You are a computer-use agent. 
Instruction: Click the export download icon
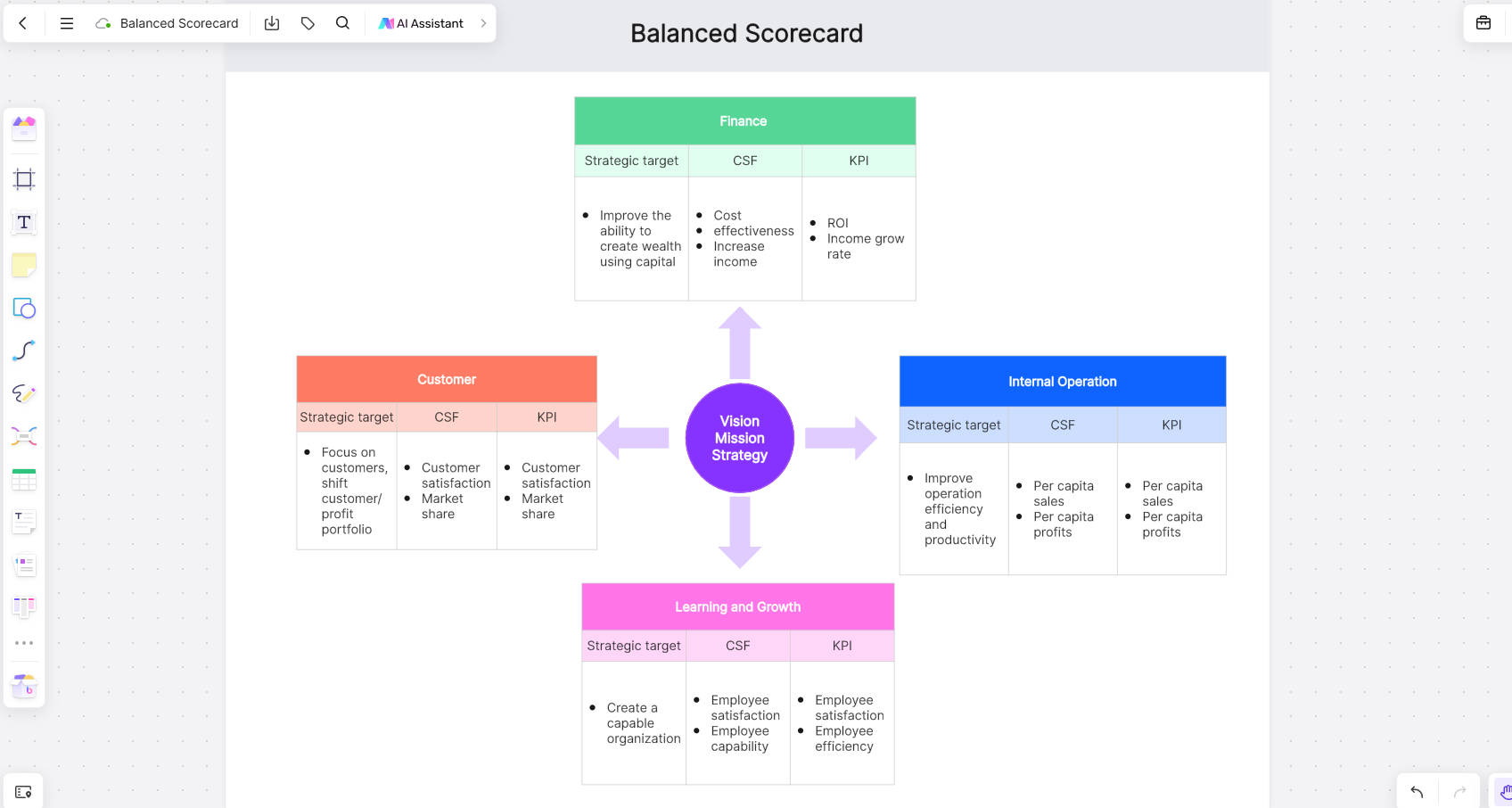[272, 23]
